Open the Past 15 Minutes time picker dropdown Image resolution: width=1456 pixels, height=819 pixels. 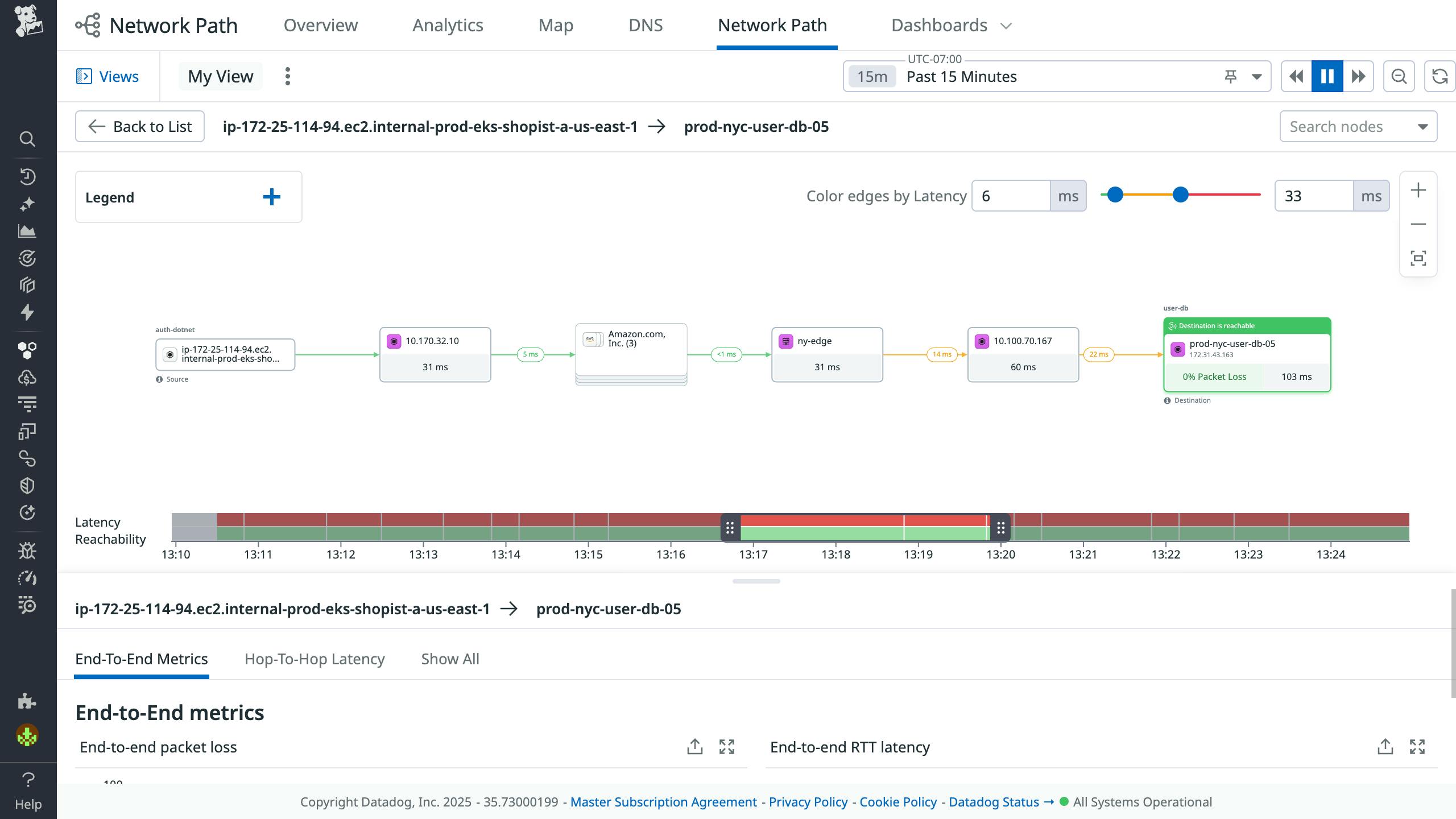961,76
